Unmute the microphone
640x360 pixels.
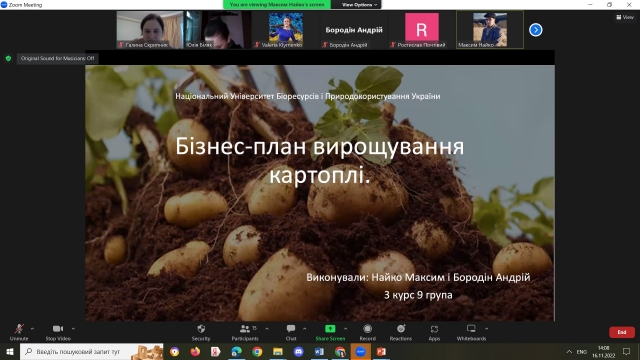click(x=19, y=332)
